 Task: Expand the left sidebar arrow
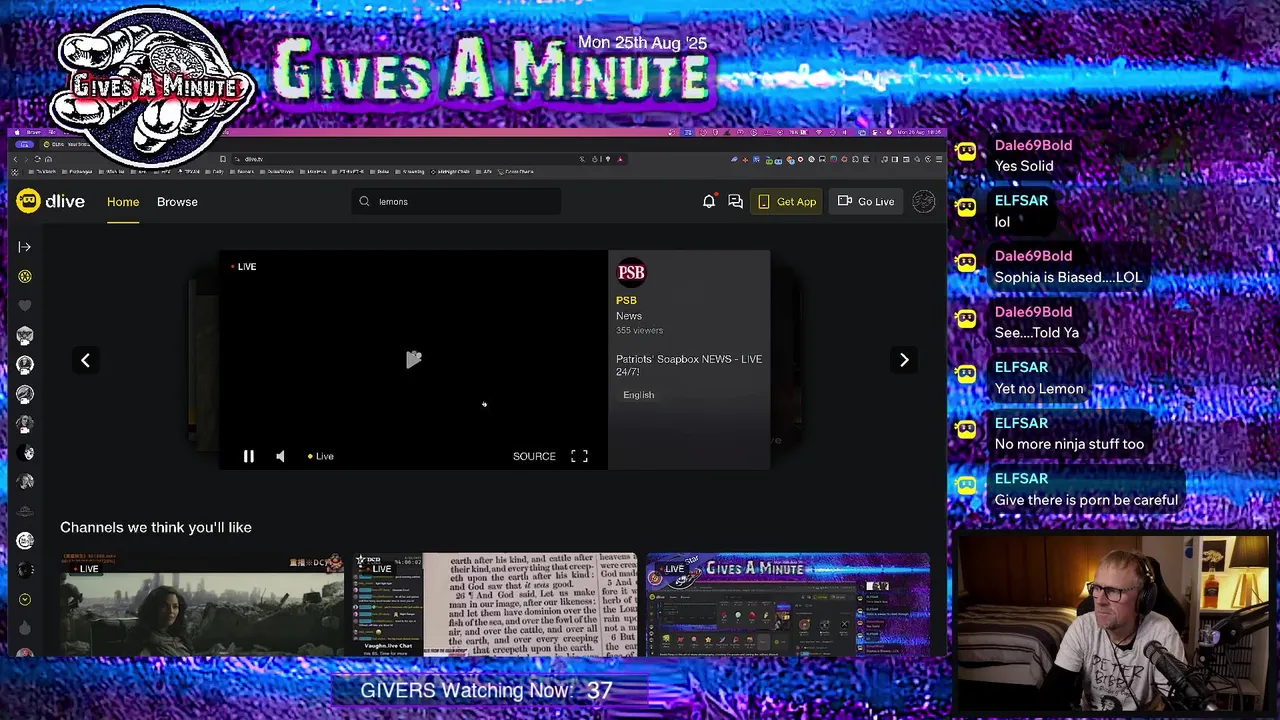(x=25, y=247)
